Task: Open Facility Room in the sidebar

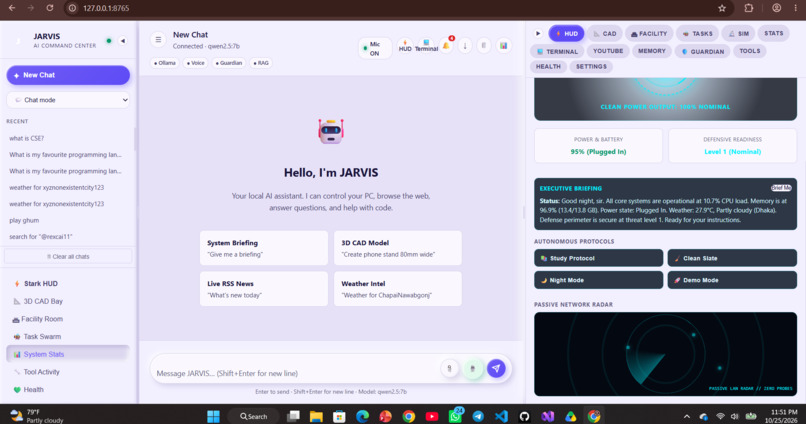Action: (68, 319)
